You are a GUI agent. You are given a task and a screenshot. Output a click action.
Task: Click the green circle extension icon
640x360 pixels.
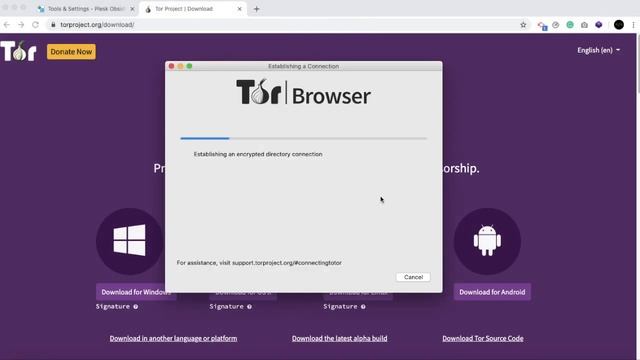tap(570, 25)
